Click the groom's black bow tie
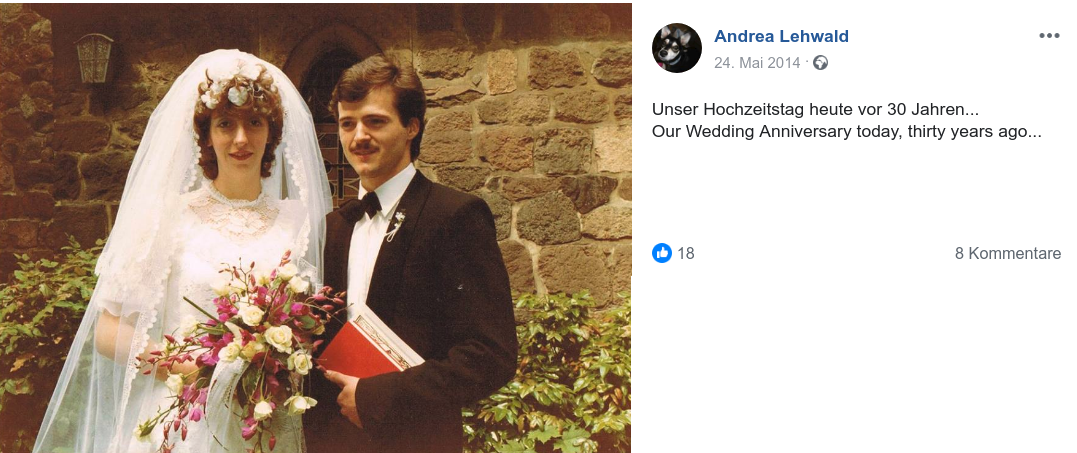1077x453 pixels. (360, 206)
